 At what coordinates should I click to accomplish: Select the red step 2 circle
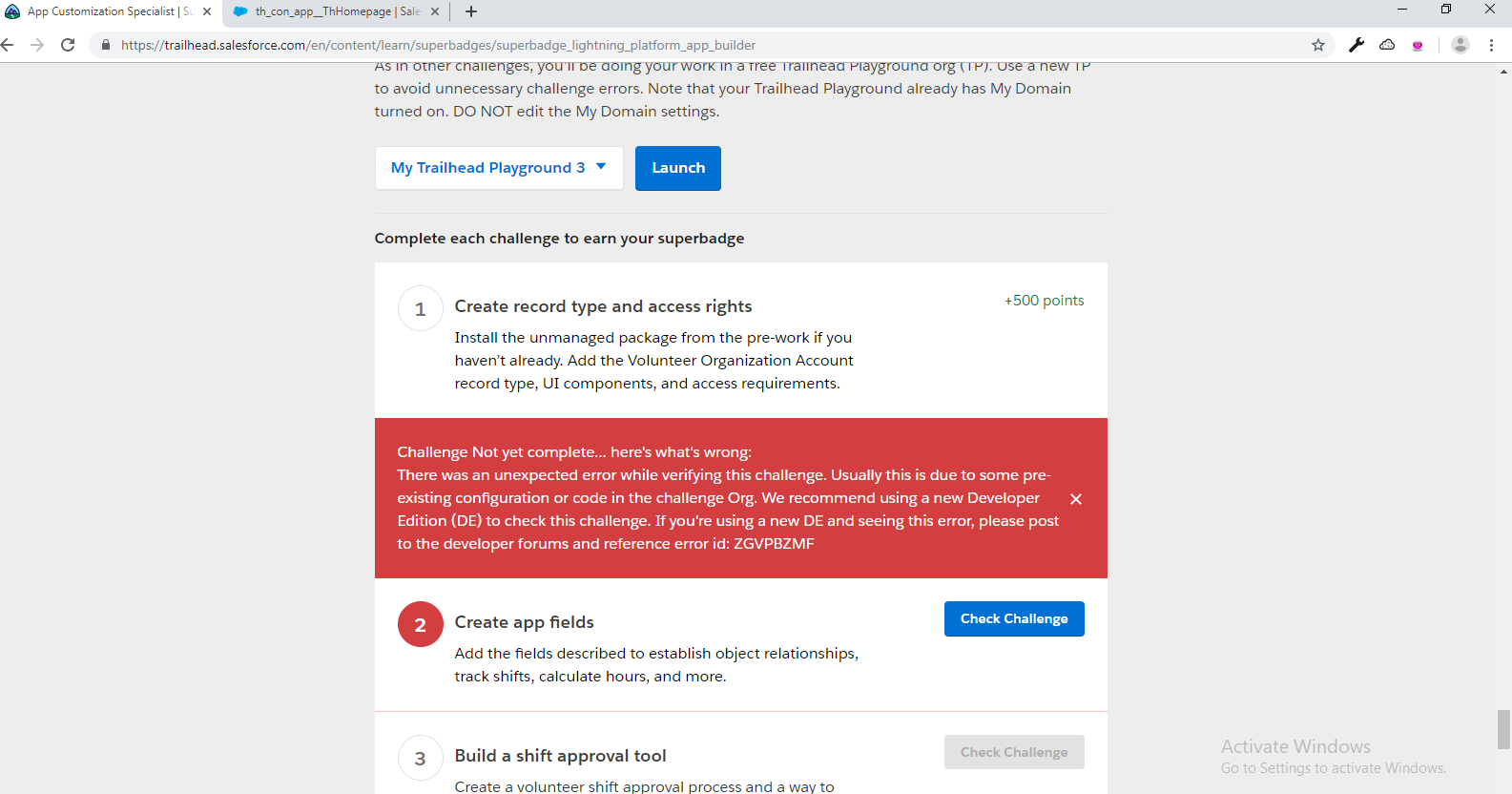coord(420,624)
